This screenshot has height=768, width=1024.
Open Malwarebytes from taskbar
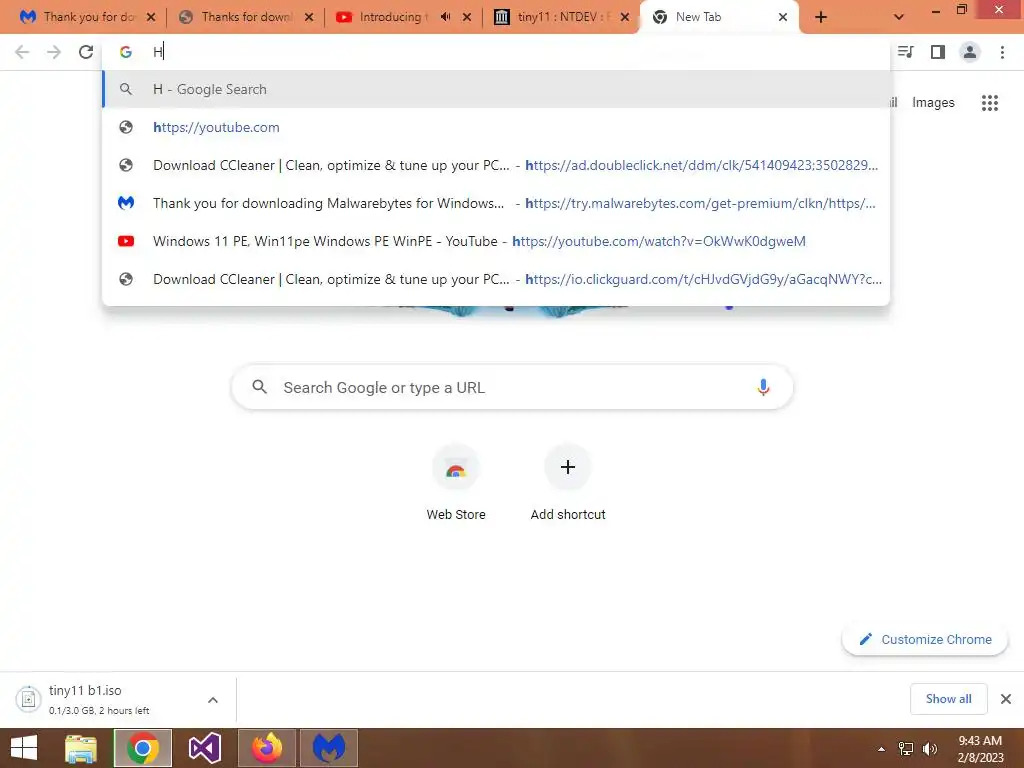328,748
